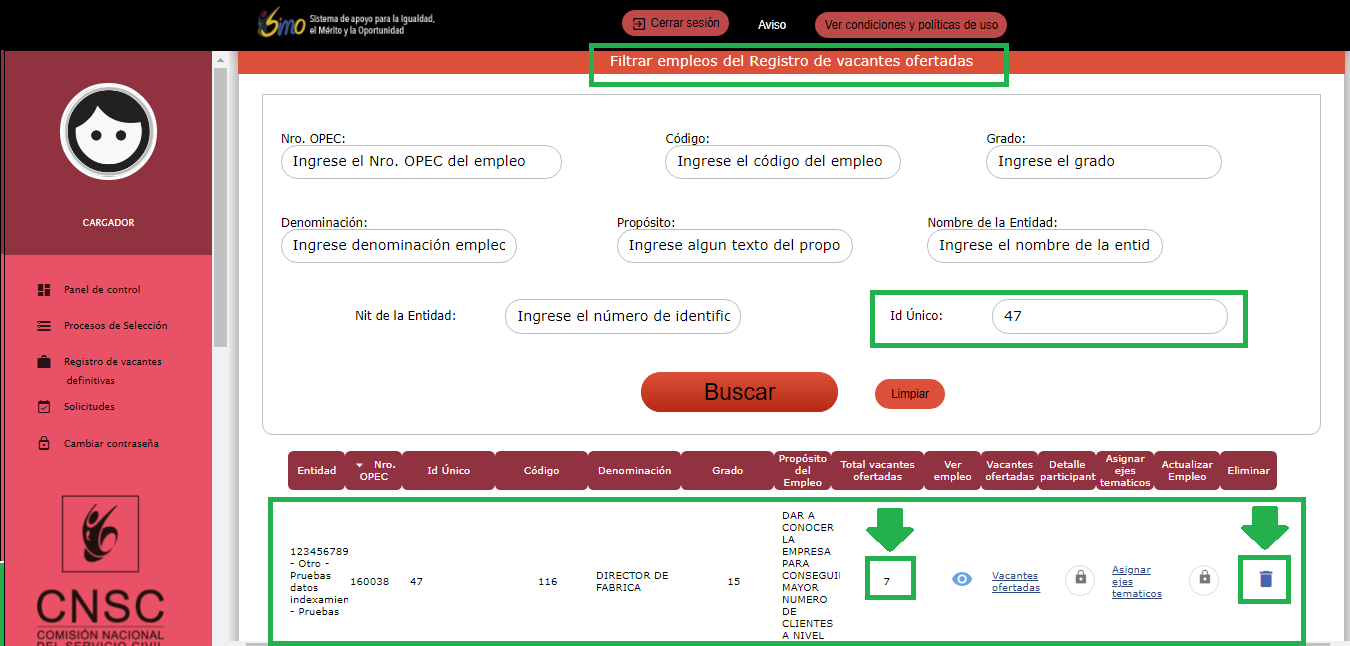Open Panel de control in sidebar
This screenshot has height=646, width=1350.
102,290
